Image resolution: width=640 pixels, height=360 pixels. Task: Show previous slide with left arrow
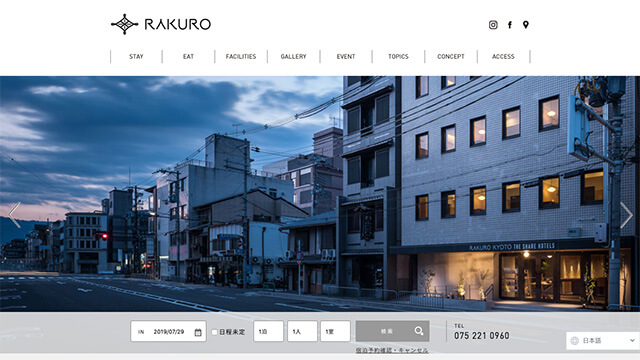coord(14,215)
